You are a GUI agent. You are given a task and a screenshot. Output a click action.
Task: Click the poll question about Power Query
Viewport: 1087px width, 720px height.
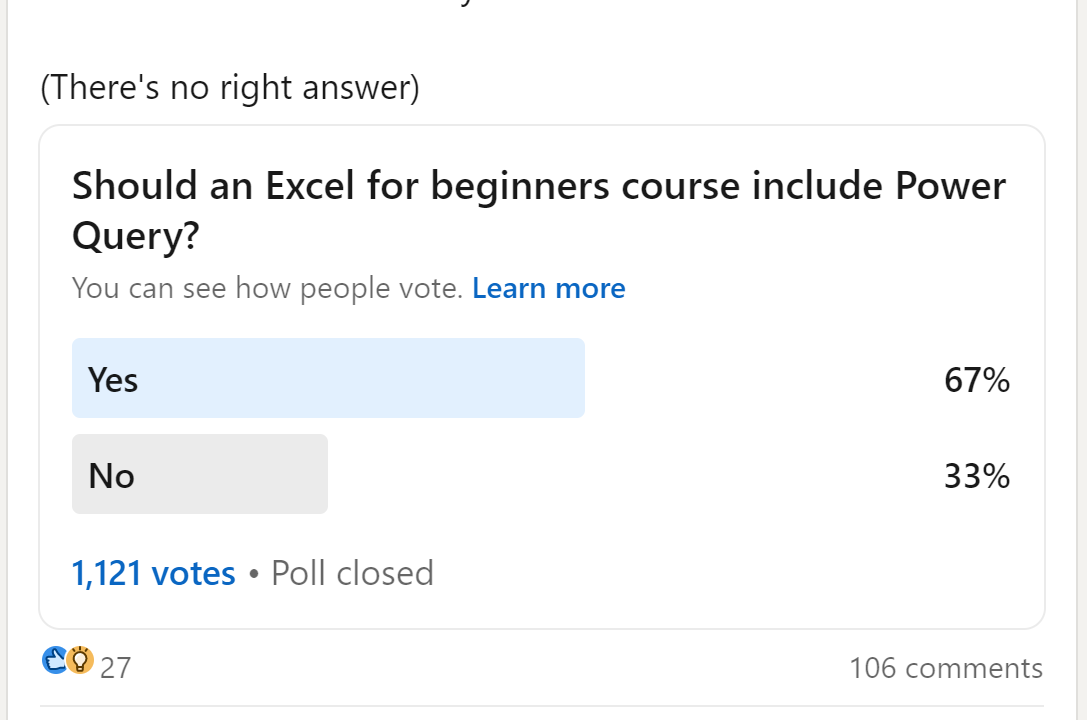(x=538, y=210)
